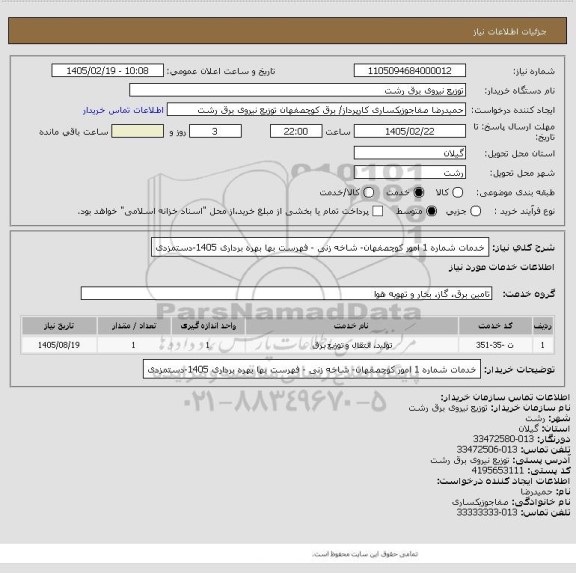
Task: Click the واحد اندازه گیری column header
Action: pos(208,326)
